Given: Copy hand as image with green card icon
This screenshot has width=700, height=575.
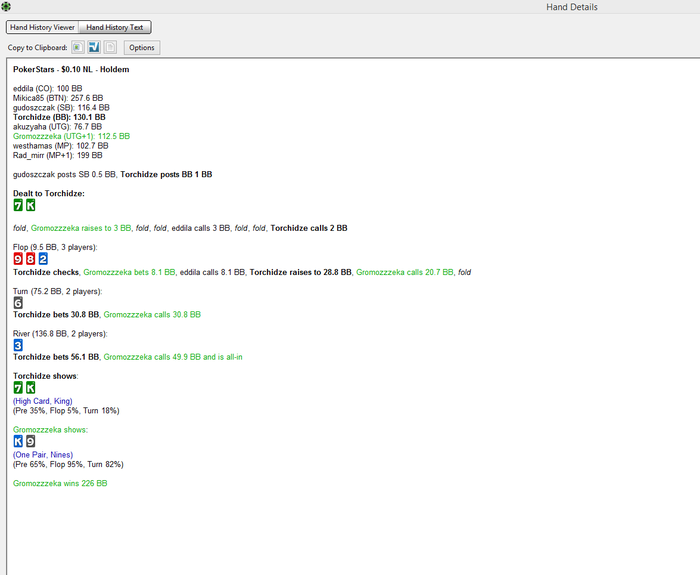Looking at the screenshot, I should [78, 47].
